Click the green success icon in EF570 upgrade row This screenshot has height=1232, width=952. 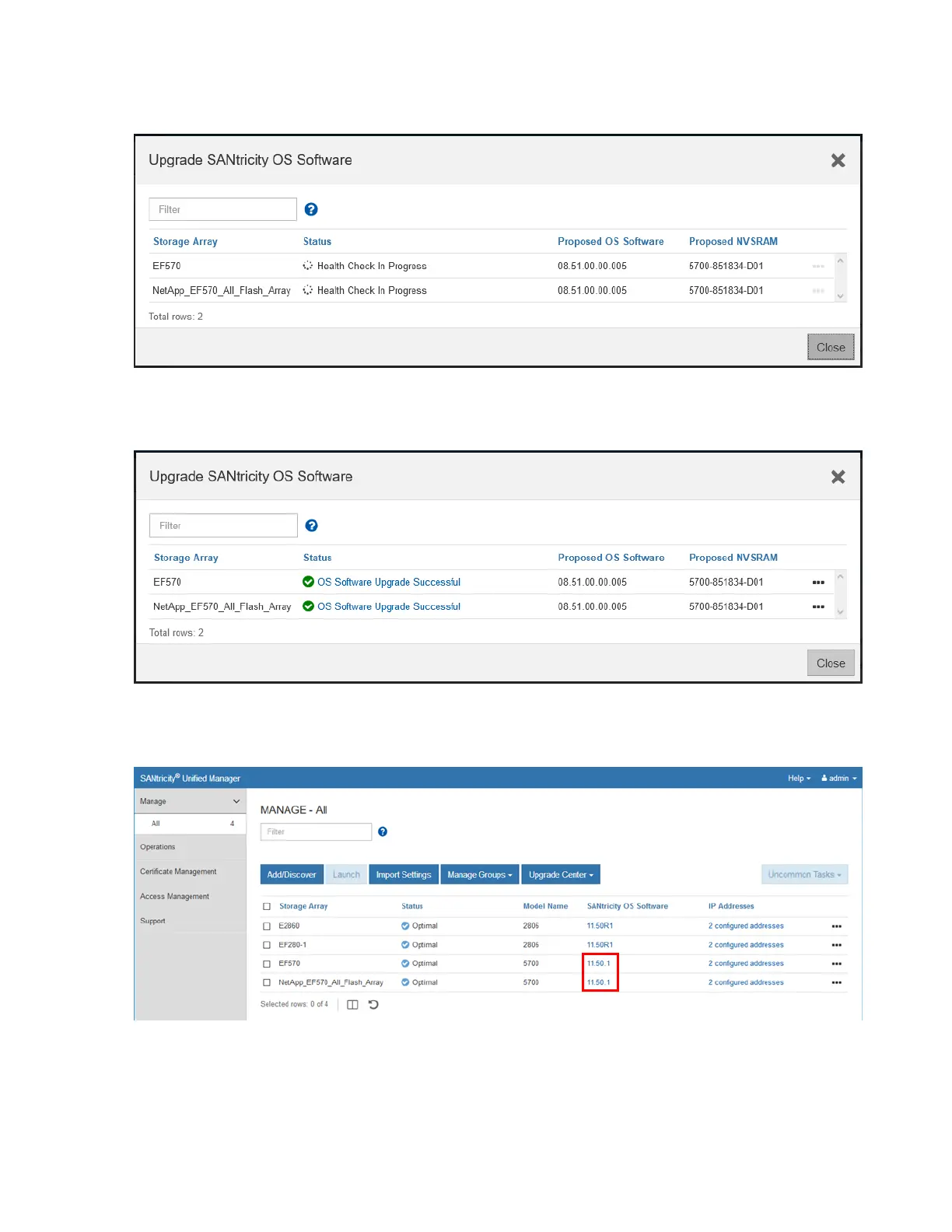pyautogui.click(x=309, y=582)
